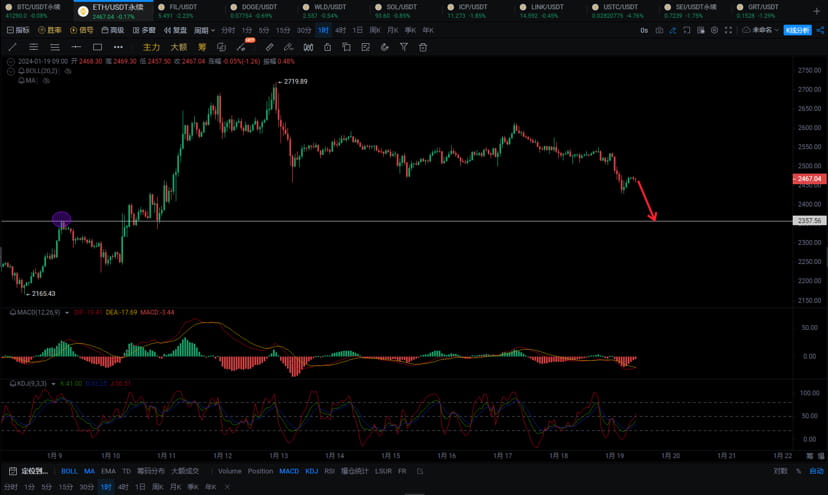
Task: Select the 1日 timeframe in bottom bar
Action: click(140, 487)
